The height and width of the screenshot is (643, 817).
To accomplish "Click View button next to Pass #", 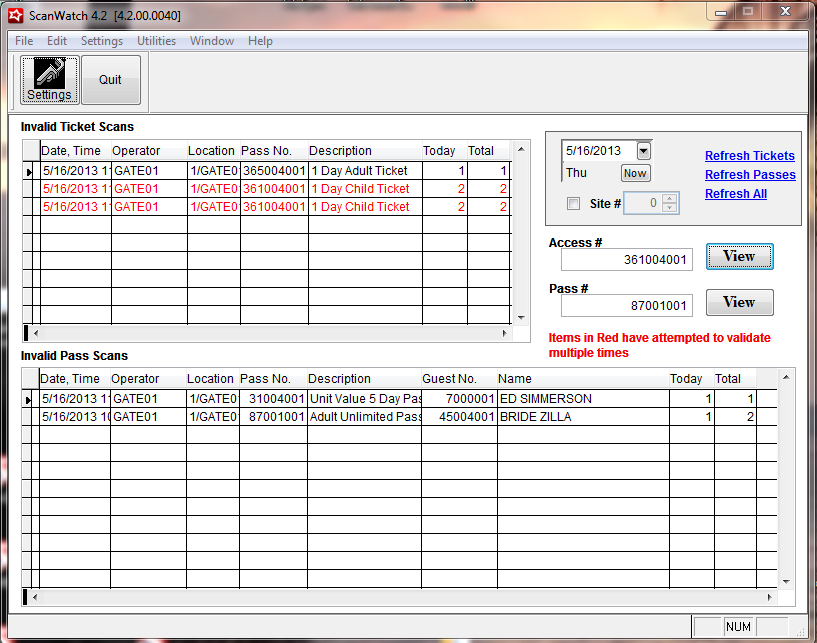I will tap(738, 303).
